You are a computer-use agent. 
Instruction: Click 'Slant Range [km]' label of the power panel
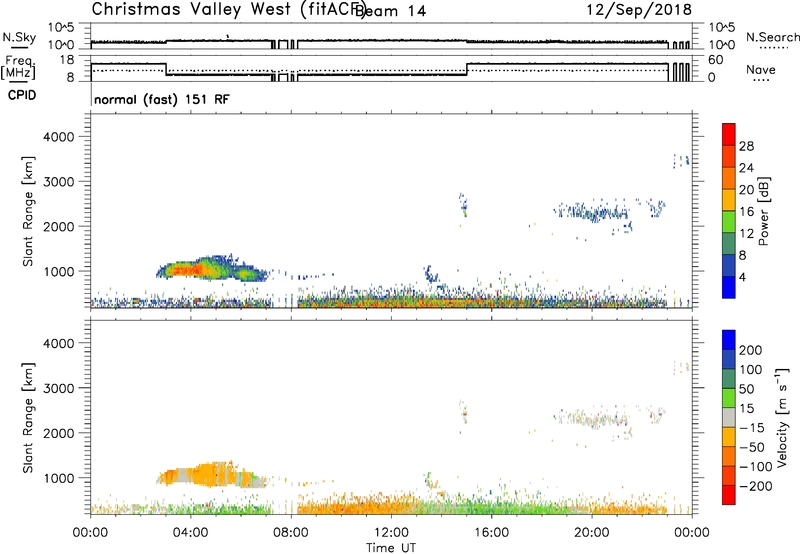[28, 211]
